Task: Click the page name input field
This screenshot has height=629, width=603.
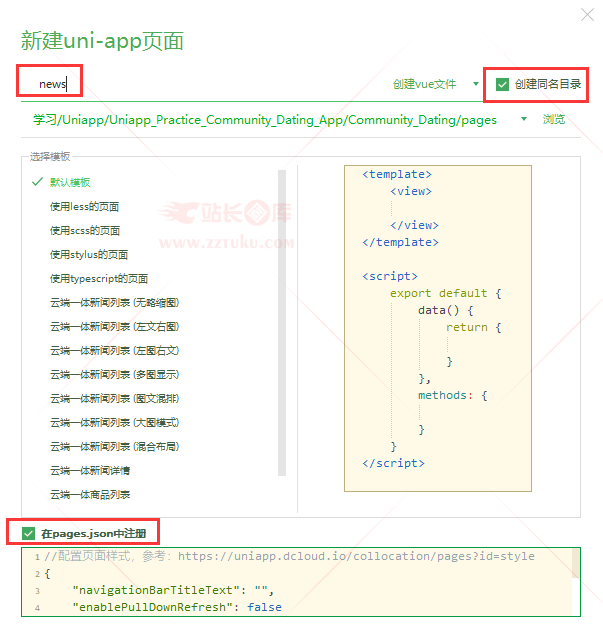Action: coord(200,84)
